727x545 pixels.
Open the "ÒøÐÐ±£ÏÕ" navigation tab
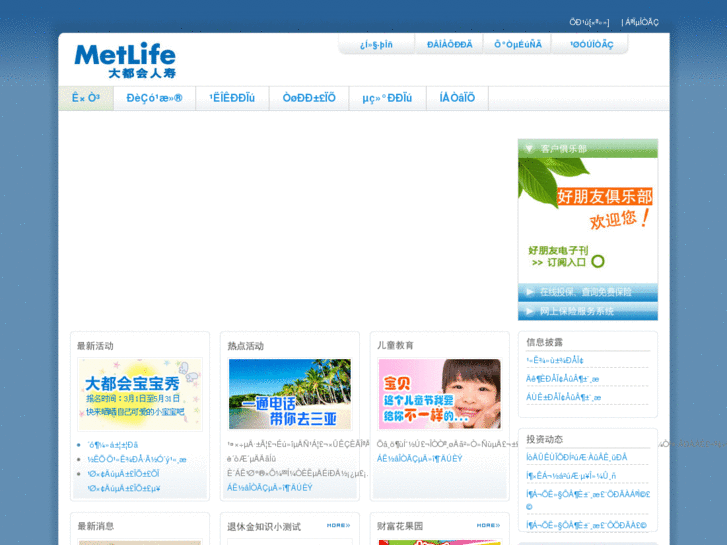pos(309,98)
